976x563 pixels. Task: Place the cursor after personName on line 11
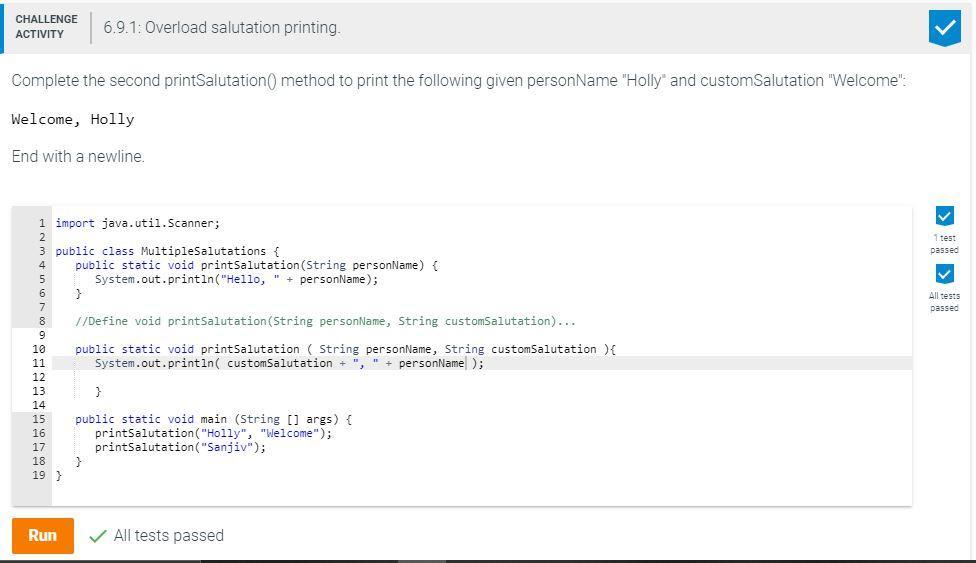(x=465, y=363)
